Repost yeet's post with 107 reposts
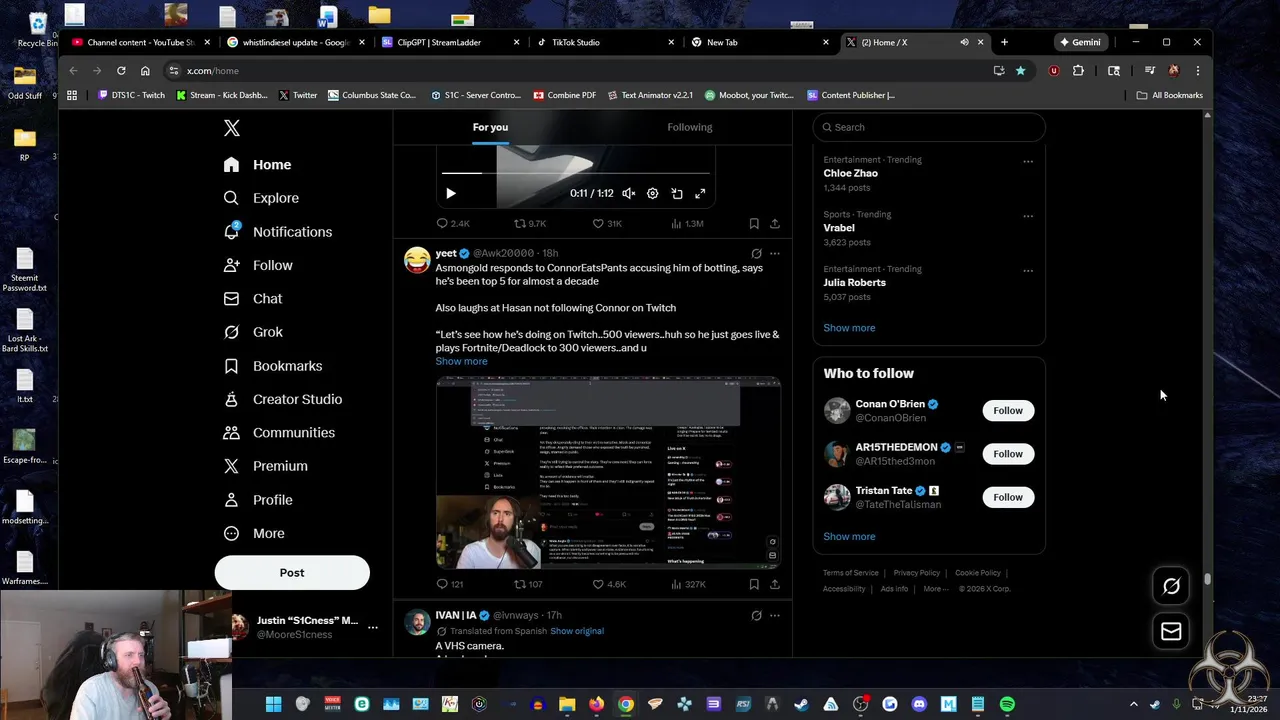The image size is (1280, 720). tap(527, 584)
